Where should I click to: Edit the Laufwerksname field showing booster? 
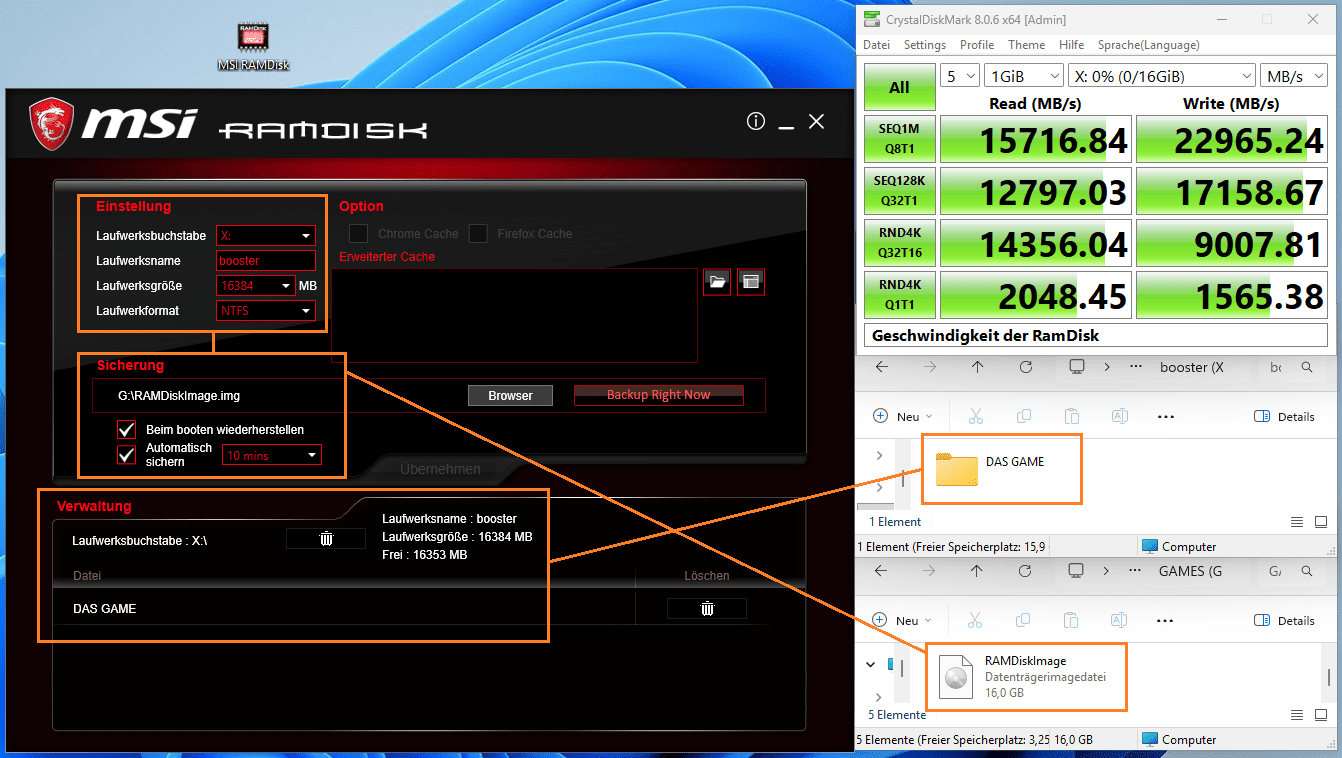[x=266, y=261]
